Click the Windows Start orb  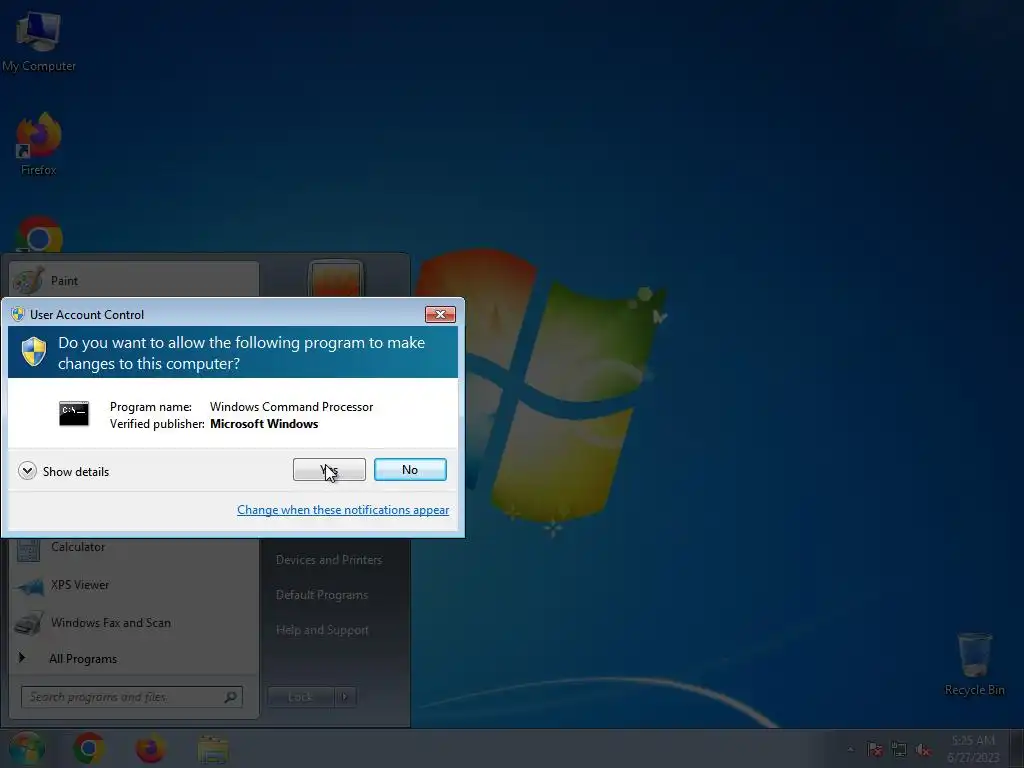(27, 748)
